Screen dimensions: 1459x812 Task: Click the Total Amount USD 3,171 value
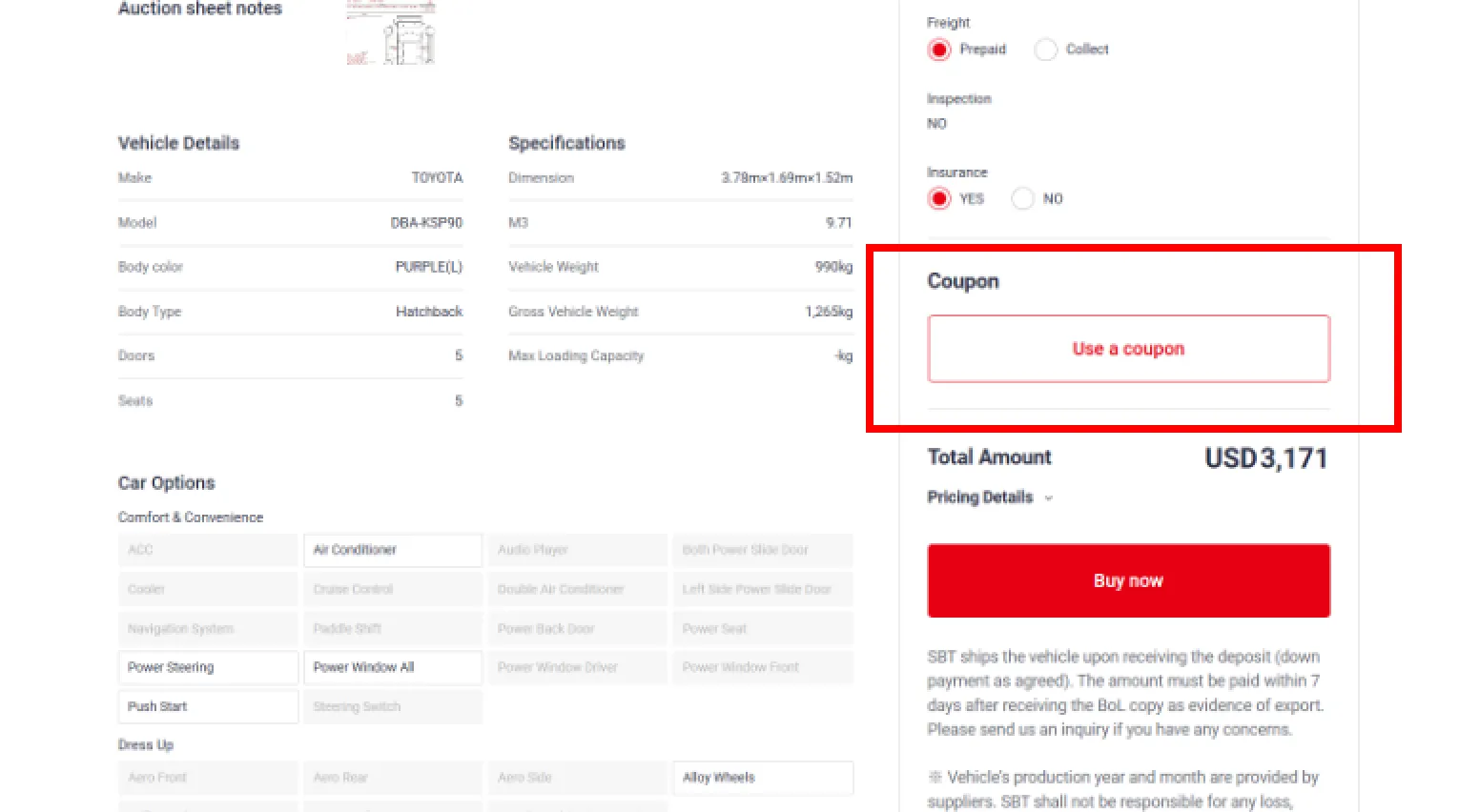pos(1265,458)
